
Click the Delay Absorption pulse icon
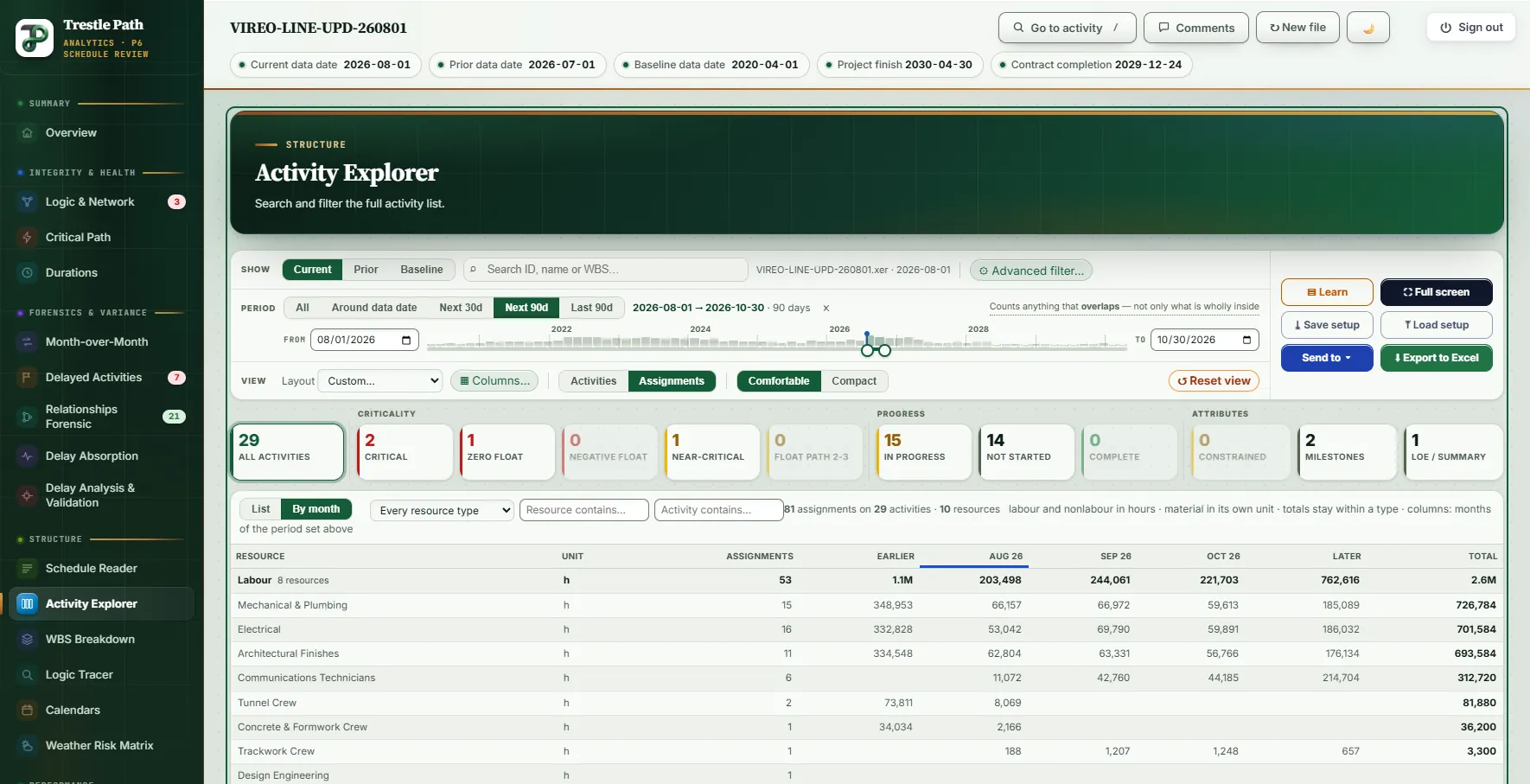(x=27, y=456)
